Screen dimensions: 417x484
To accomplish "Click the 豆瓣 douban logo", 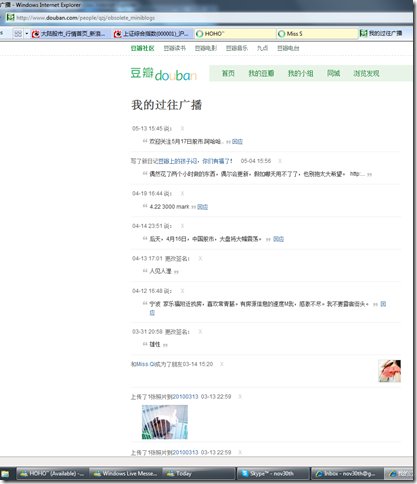I will (164, 74).
